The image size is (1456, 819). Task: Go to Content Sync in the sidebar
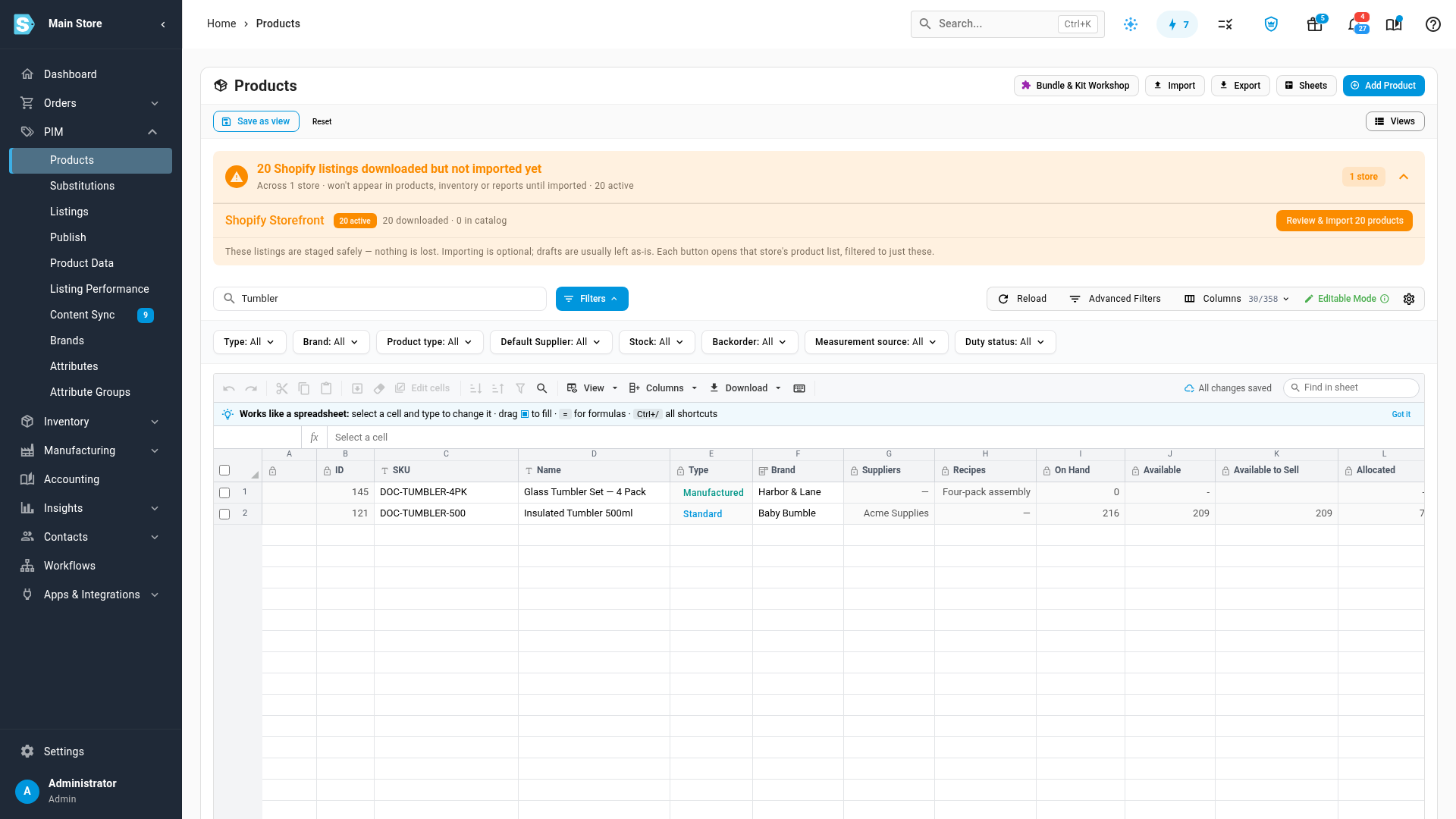tap(82, 315)
